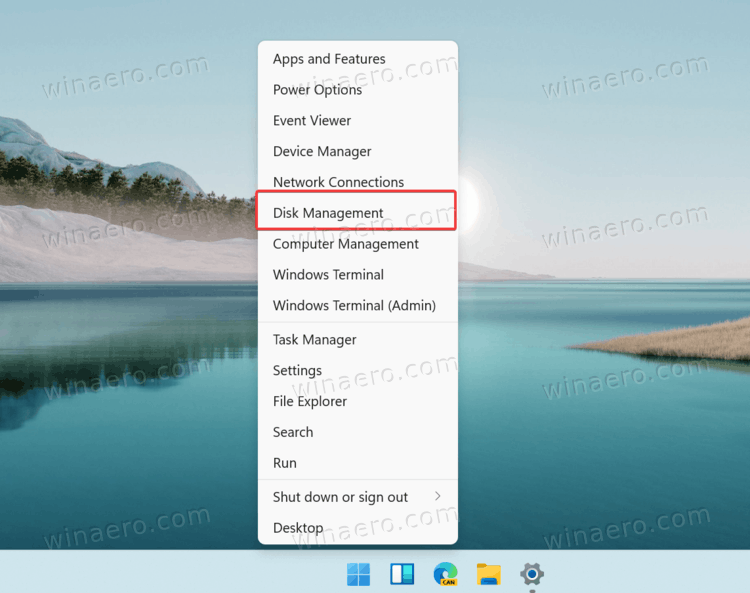Choose Run from the menu
The width and height of the screenshot is (750, 593).
(x=358, y=463)
